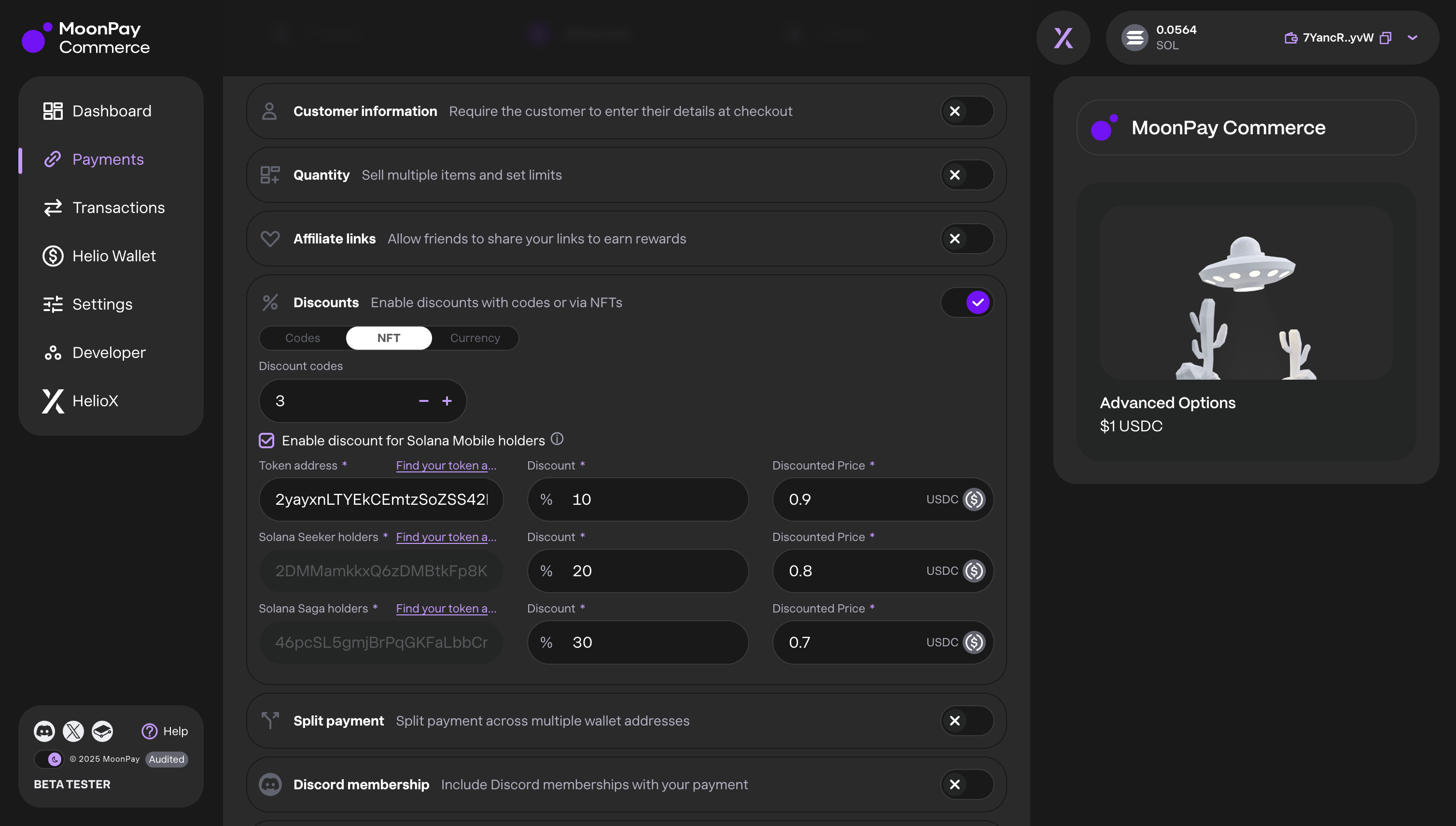Viewport: 1456px width, 826px height.
Task: Open Discord icon in sidebar footer
Action: pyautogui.click(x=44, y=731)
